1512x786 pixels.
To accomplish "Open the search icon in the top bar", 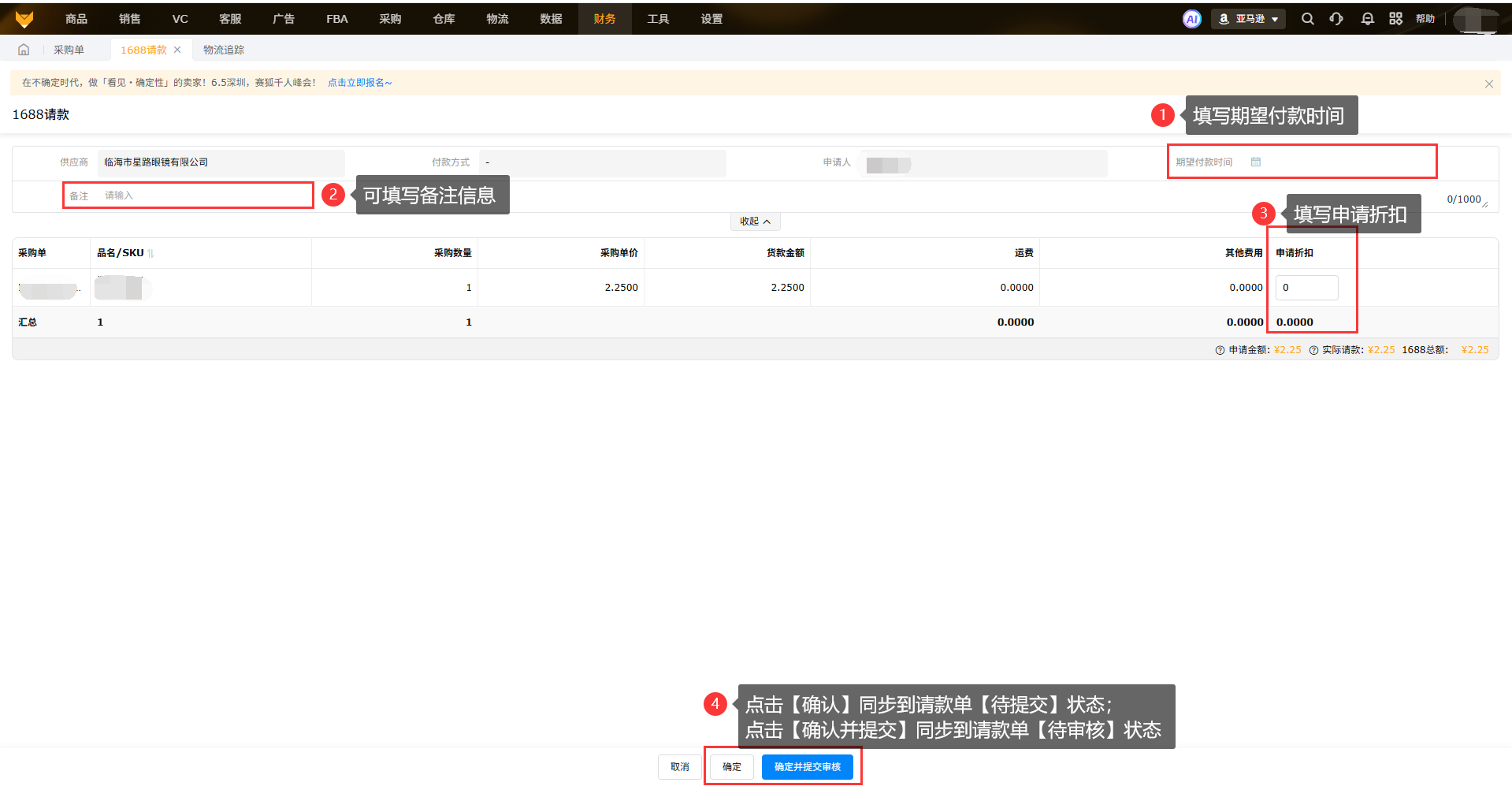I will pyautogui.click(x=1308, y=19).
